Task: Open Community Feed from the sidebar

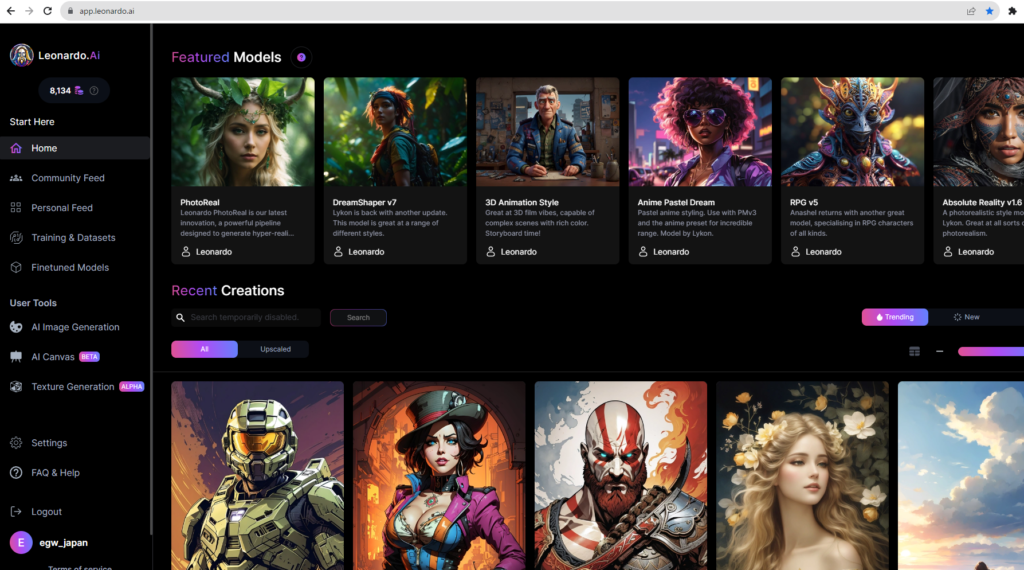Action: click(67, 178)
